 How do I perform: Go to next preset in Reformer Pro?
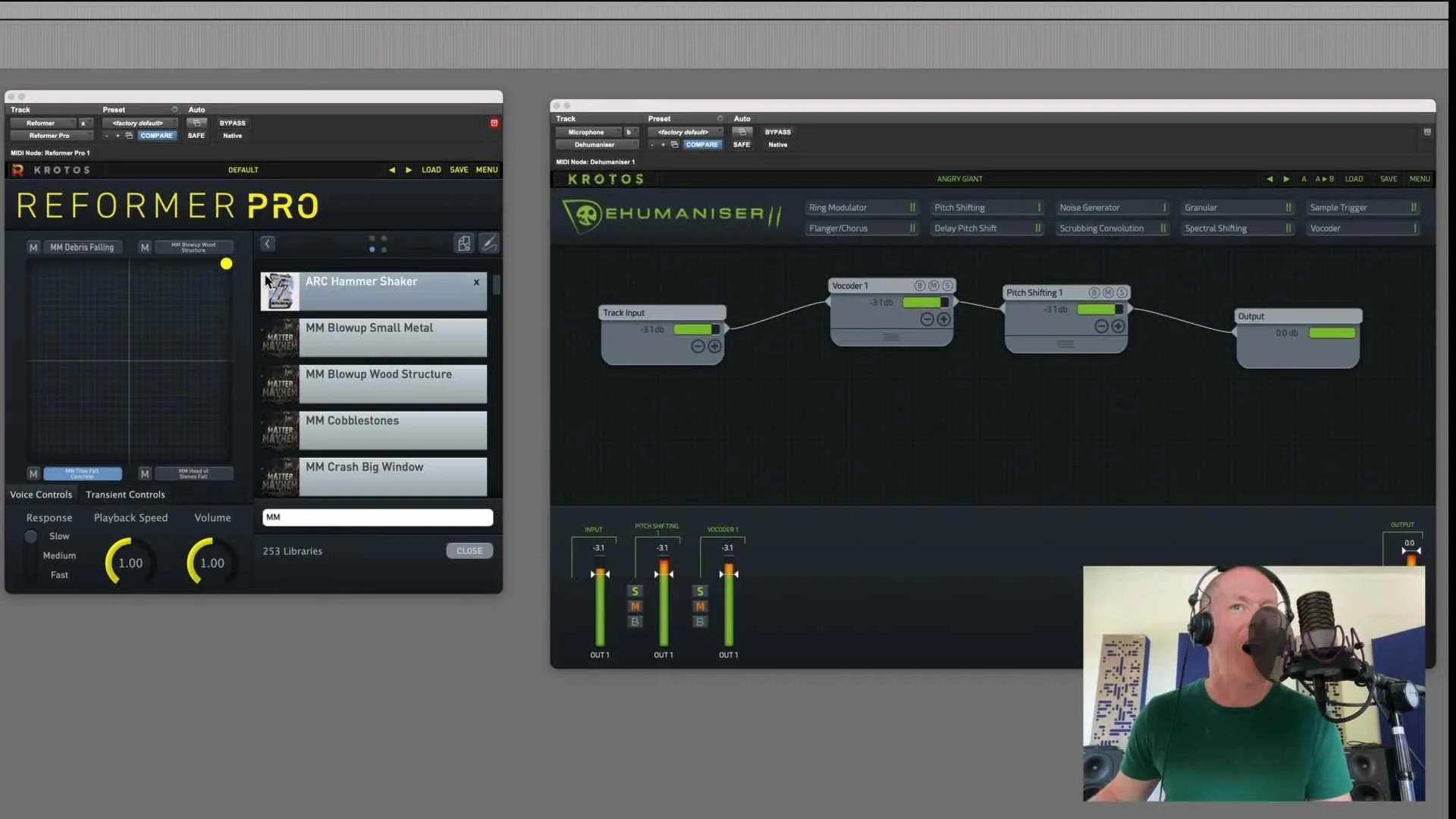(x=409, y=170)
